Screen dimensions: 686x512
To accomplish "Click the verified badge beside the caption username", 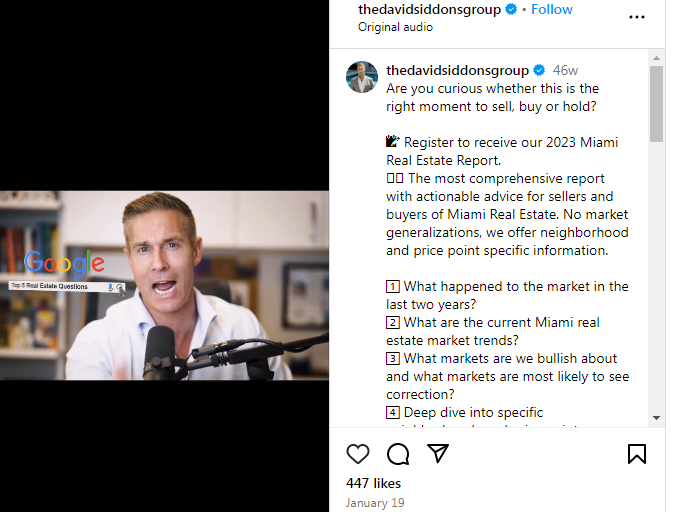I will 539,70.
